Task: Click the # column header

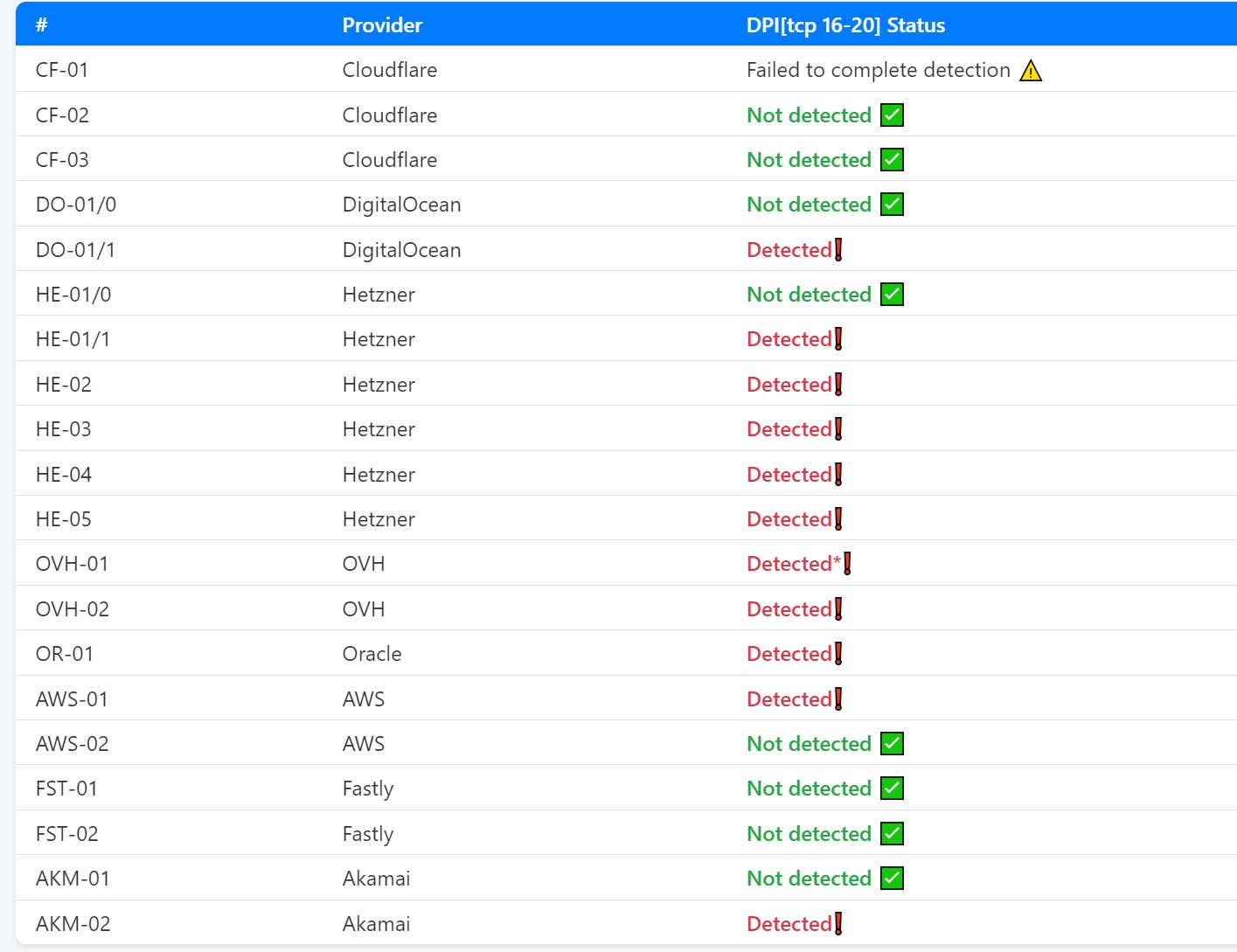Action: (x=41, y=25)
